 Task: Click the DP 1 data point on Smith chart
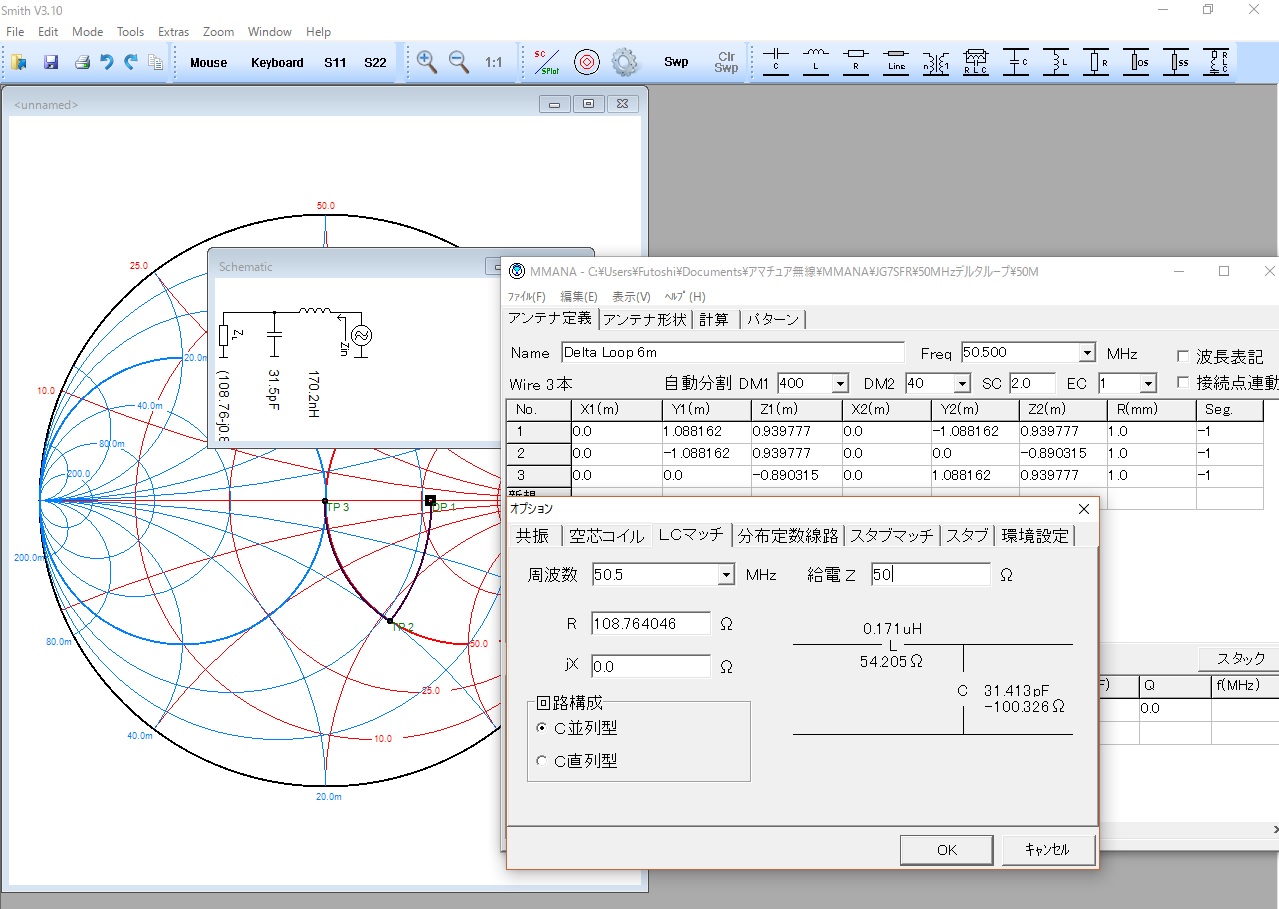click(430, 499)
